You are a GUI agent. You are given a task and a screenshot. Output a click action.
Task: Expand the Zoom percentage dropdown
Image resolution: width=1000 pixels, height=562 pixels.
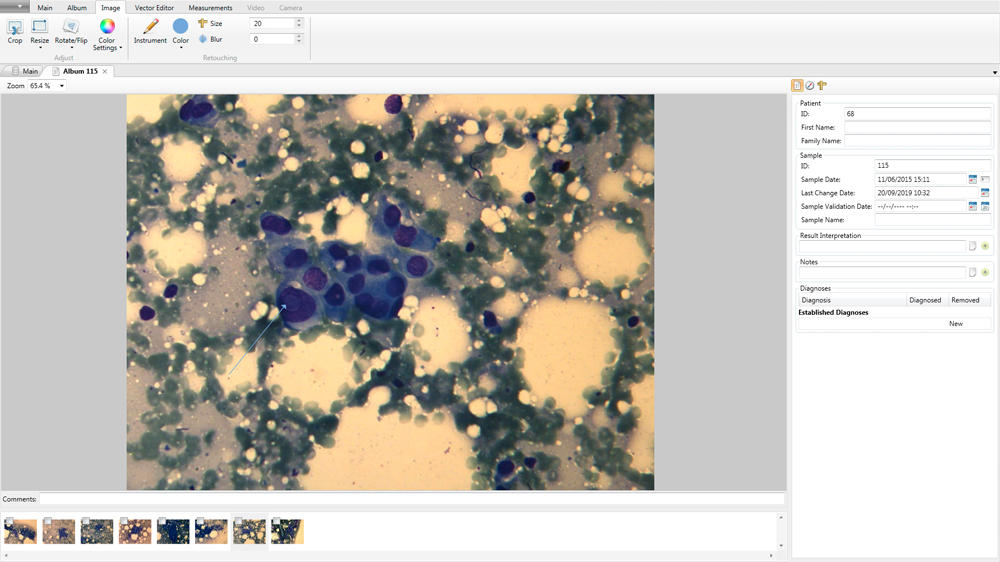click(62, 85)
